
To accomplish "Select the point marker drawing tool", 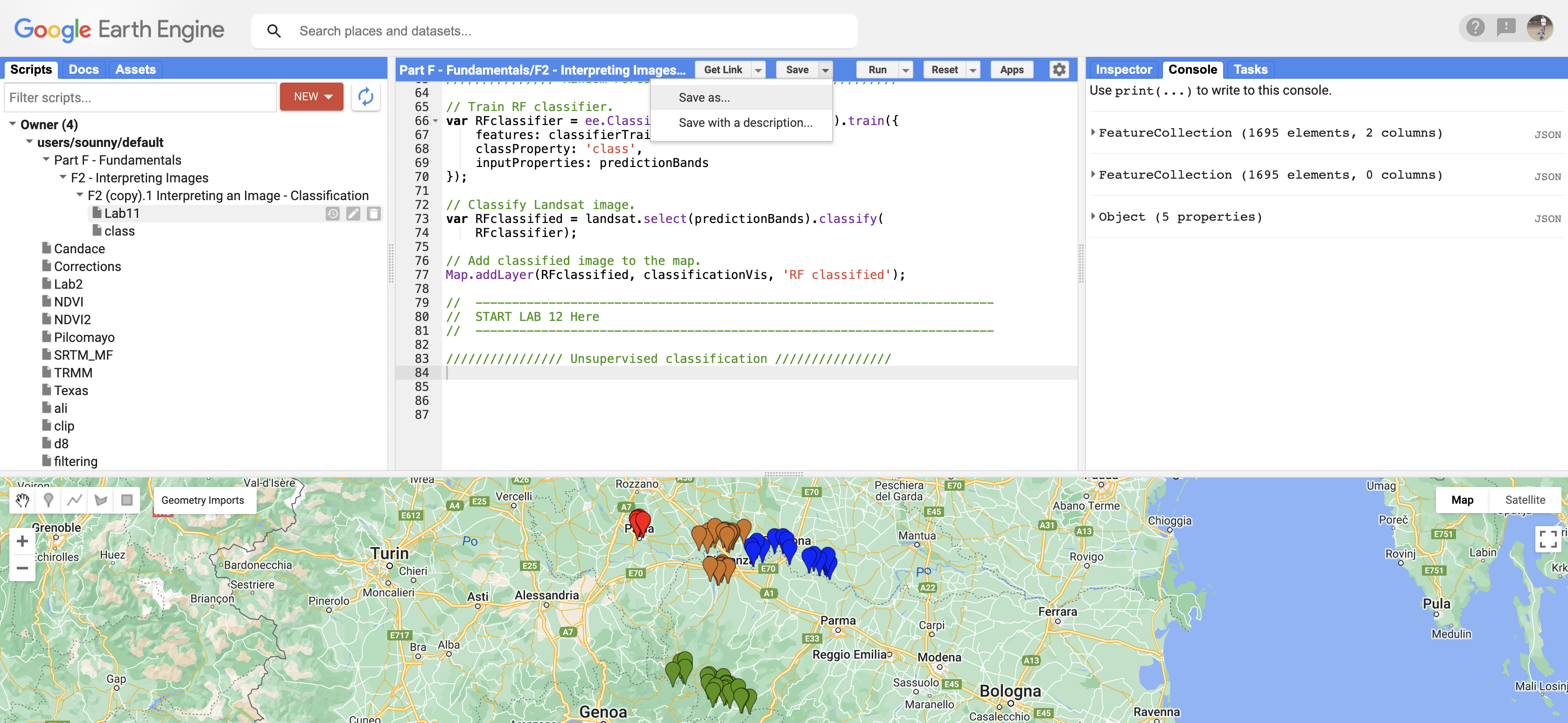I will (x=48, y=500).
